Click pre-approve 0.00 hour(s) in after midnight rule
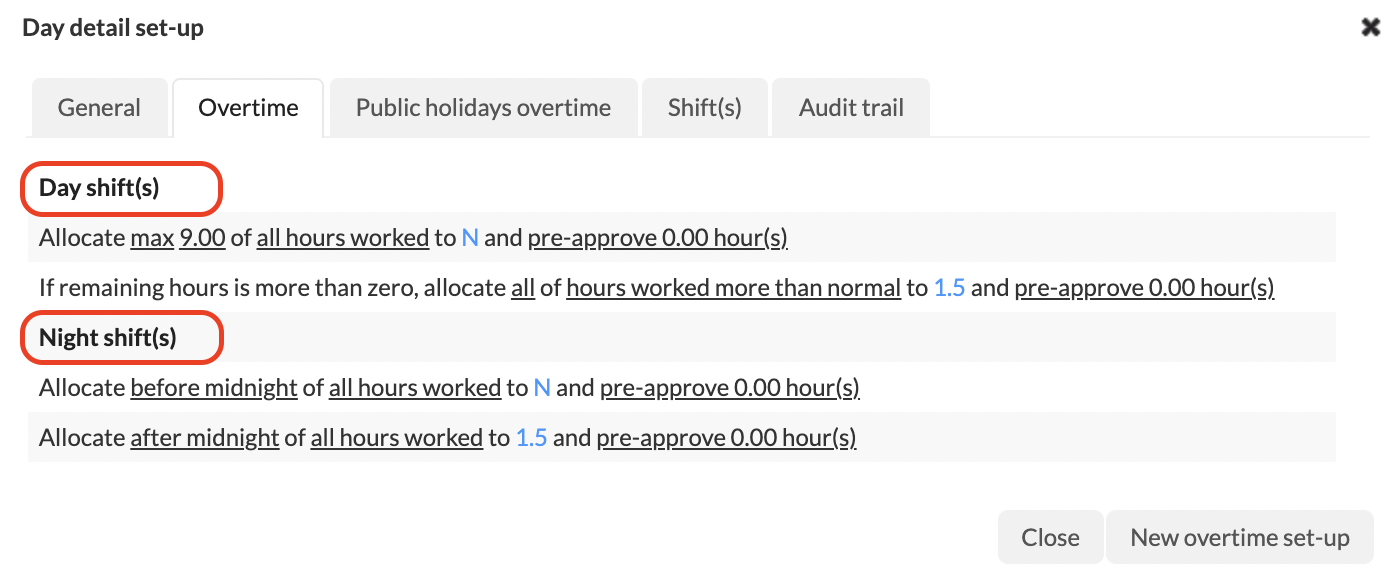The width and height of the screenshot is (1398, 582). click(x=726, y=438)
